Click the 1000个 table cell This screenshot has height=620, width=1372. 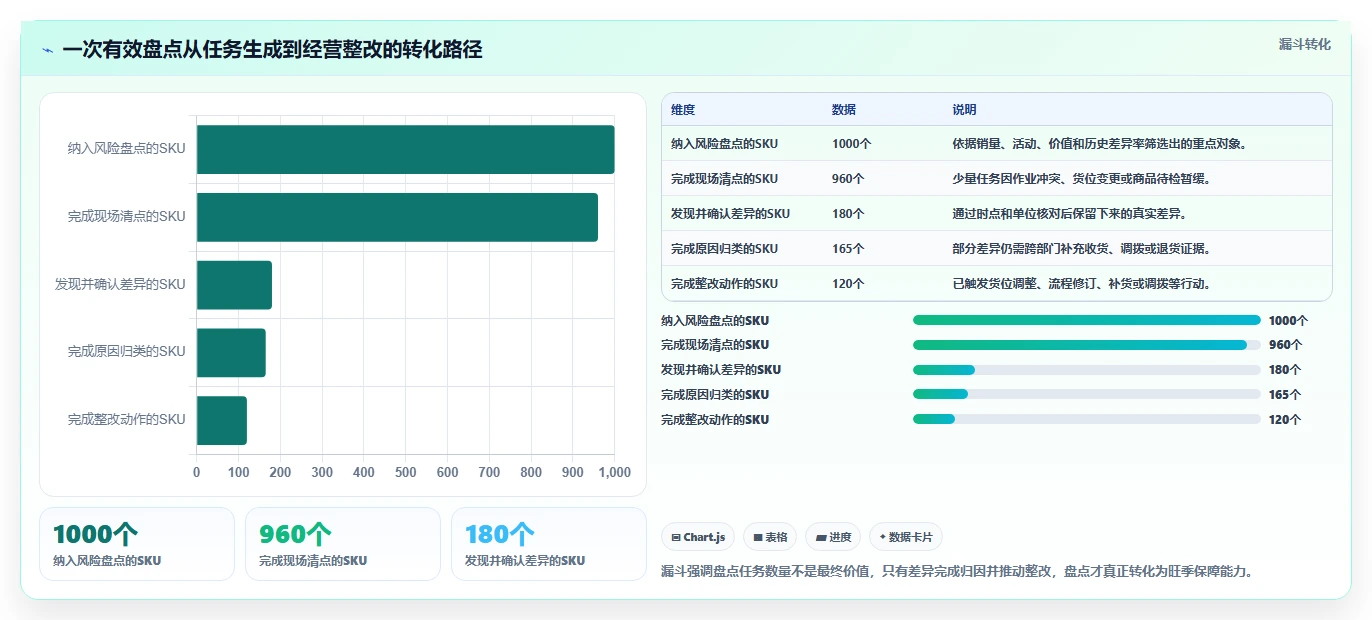tap(852, 144)
